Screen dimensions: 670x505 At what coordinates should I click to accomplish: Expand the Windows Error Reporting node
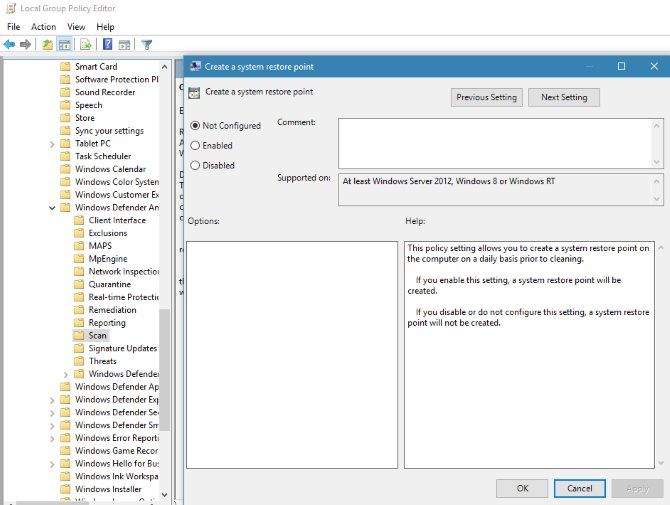pos(52,439)
